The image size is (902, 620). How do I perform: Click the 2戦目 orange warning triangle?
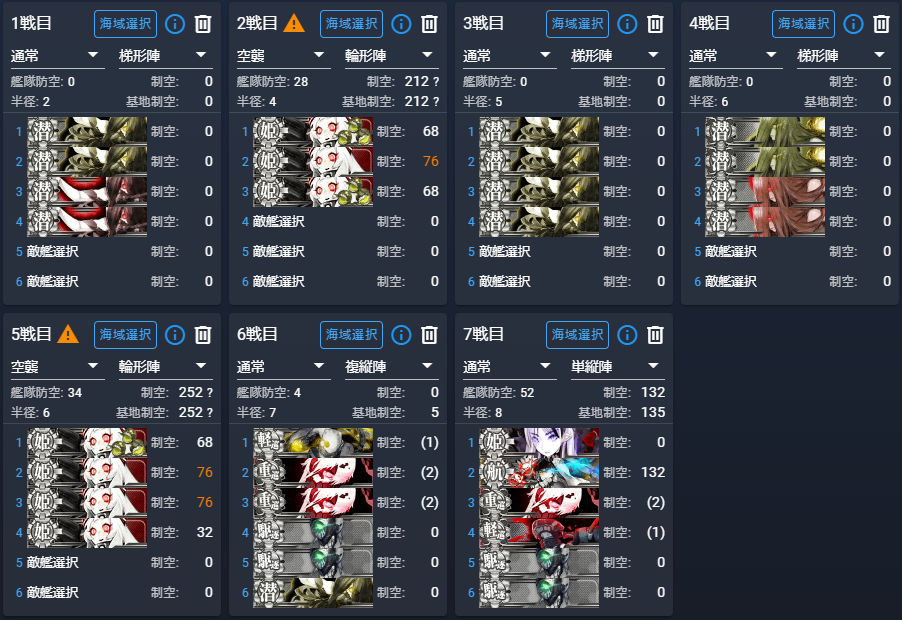pyautogui.click(x=294, y=23)
